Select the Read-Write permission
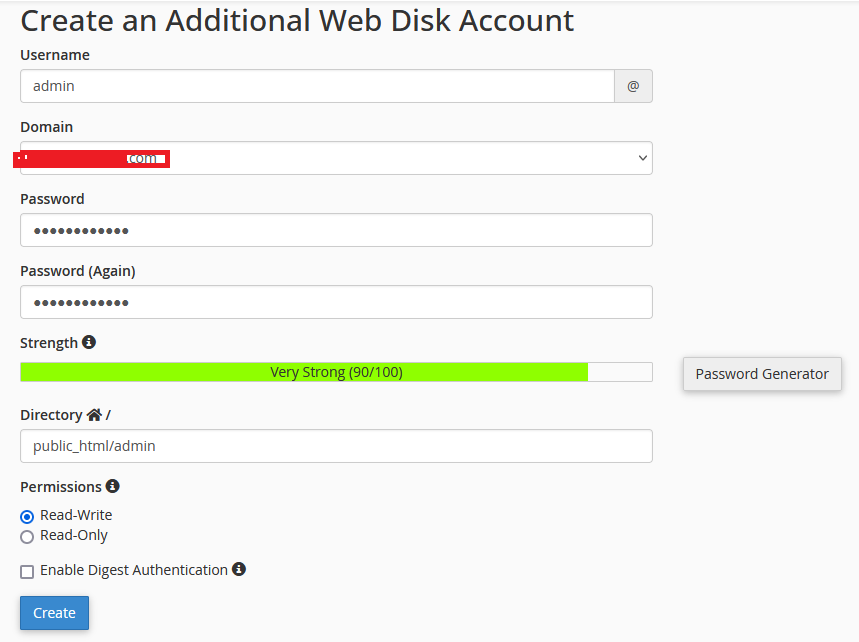Image resolution: width=859 pixels, height=642 pixels. [x=27, y=516]
